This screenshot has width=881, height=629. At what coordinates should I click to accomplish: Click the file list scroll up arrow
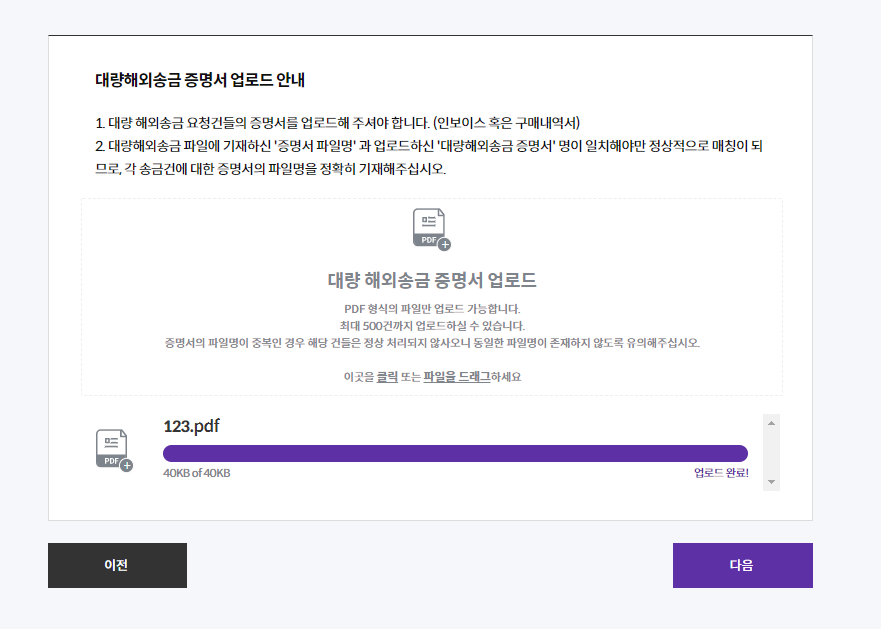tap(771, 423)
